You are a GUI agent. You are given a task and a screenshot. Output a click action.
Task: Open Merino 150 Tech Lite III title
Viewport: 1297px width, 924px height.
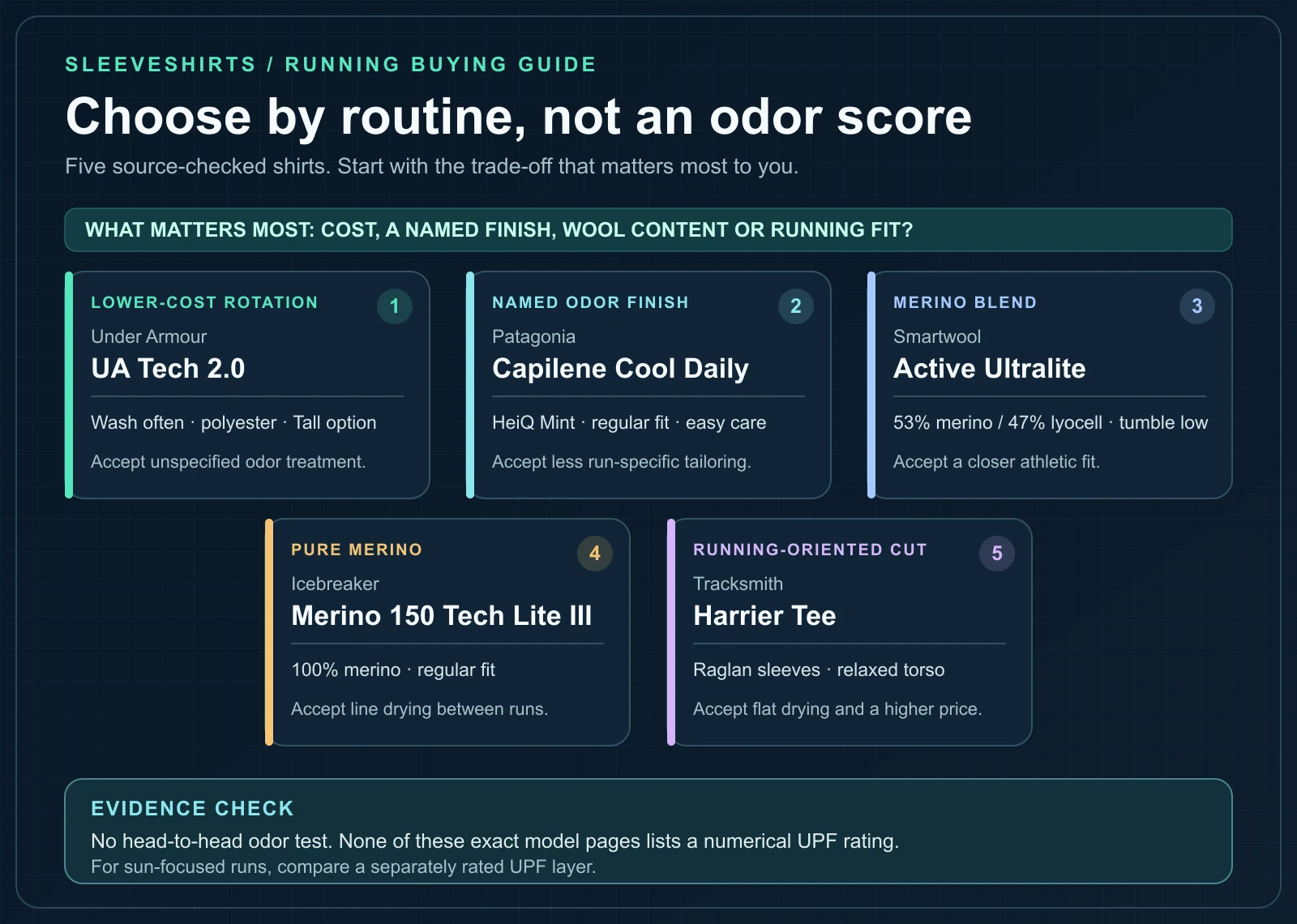tap(442, 616)
